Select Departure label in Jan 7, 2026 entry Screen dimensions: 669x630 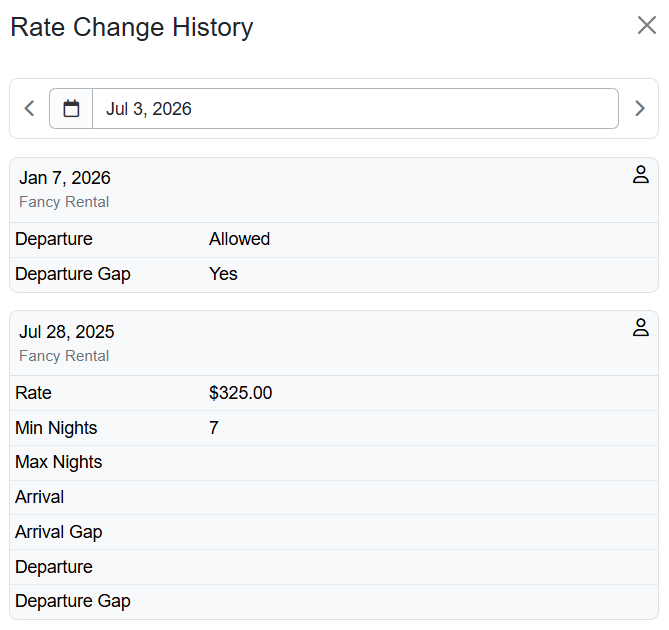click(x=54, y=239)
